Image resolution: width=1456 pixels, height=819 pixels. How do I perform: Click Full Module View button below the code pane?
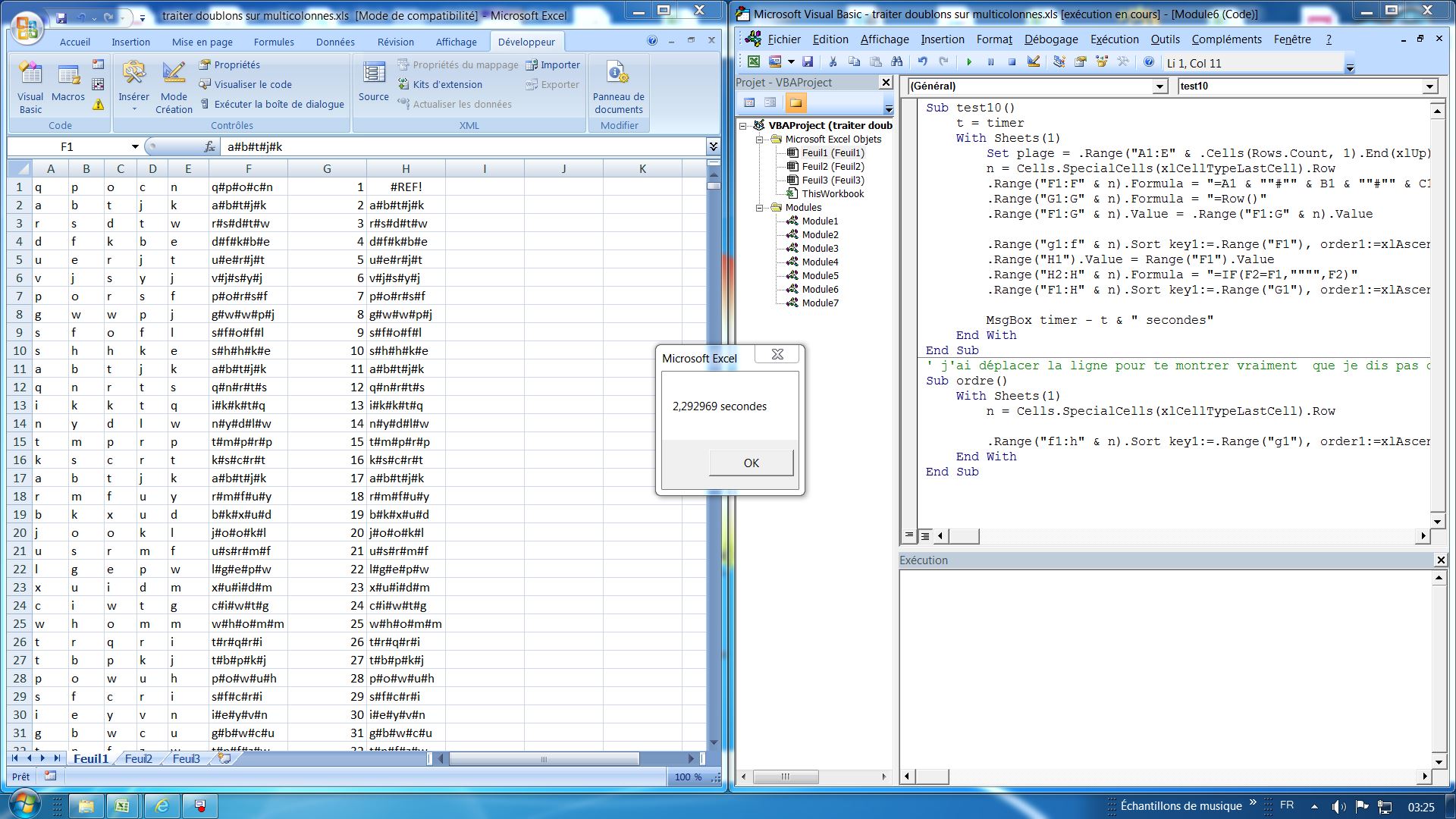[924, 535]
